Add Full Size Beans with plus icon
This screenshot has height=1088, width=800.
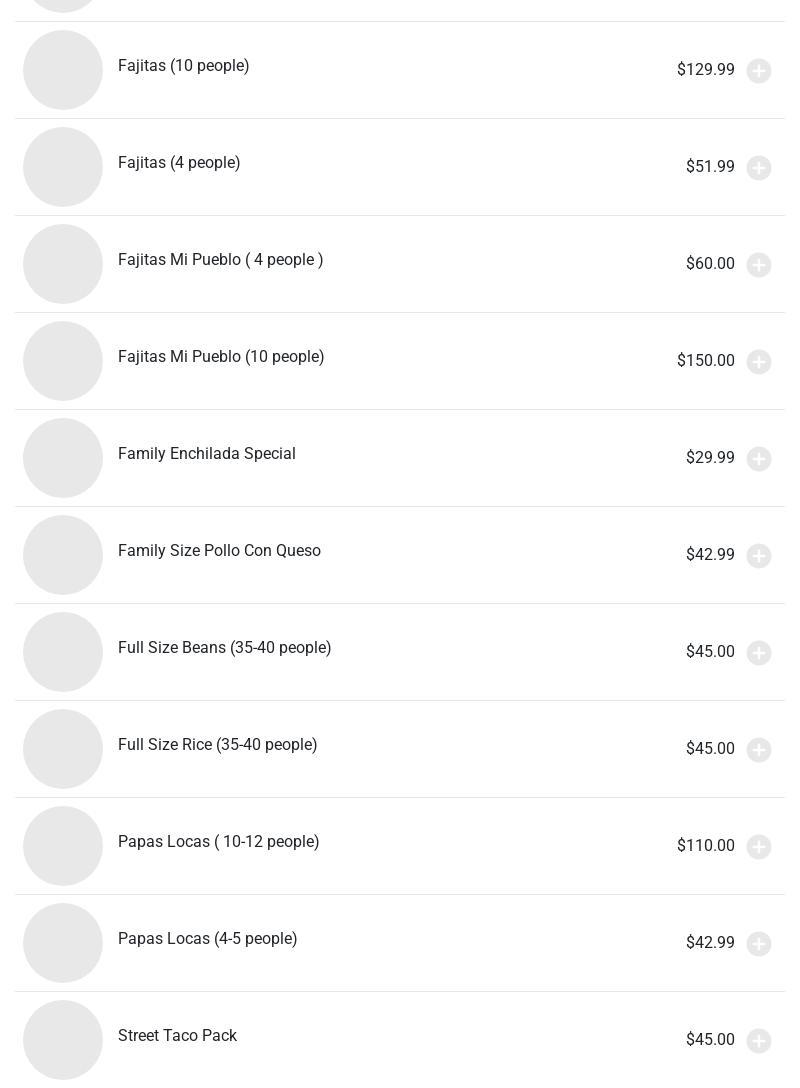pyautogui.click(x=758, y=652)
